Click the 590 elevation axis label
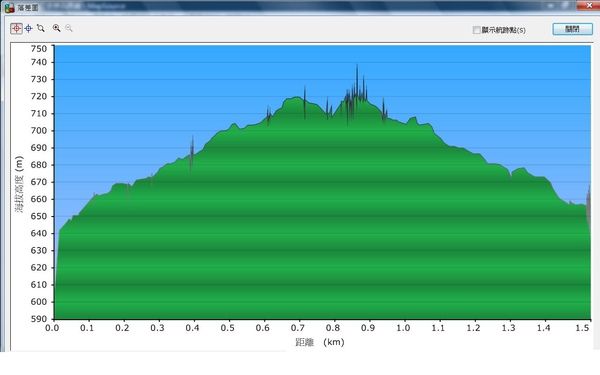The image size is (600, 375). click(x=39, y=319)
